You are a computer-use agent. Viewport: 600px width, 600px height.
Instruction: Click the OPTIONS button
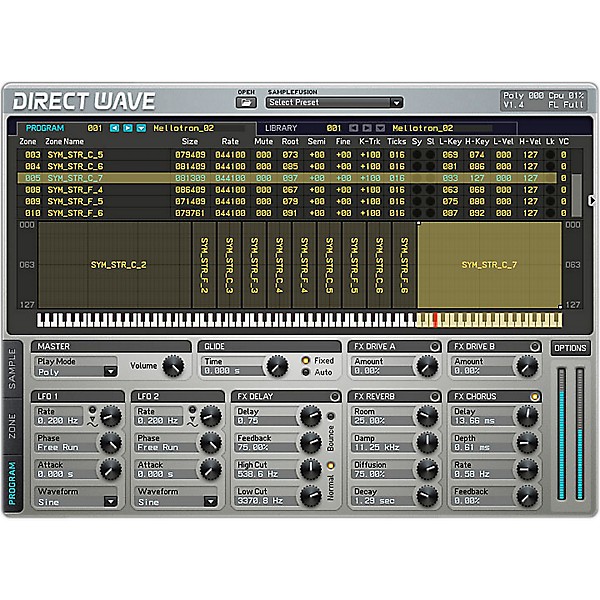[570, 348]
